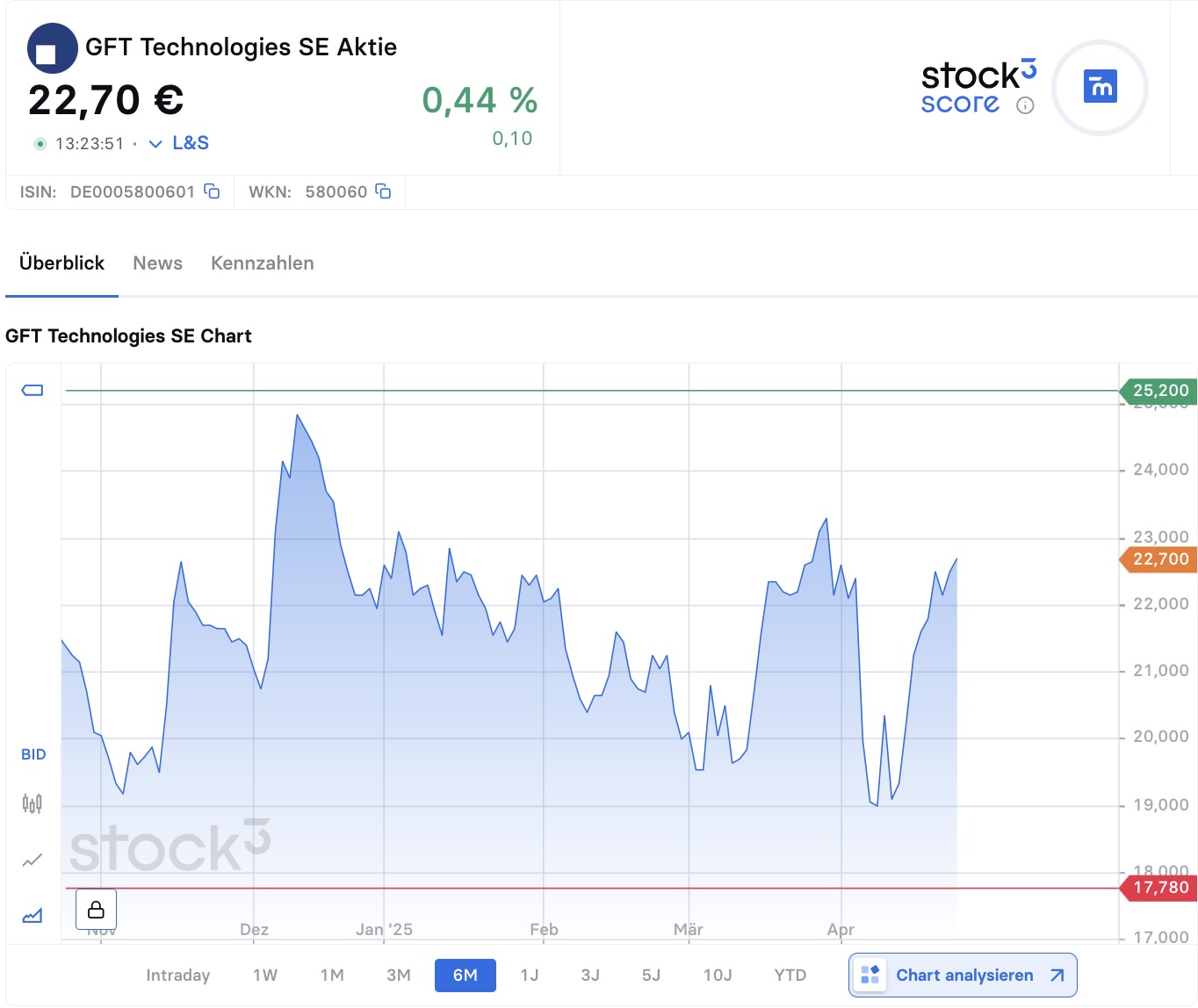This screenshot has width=1198, height=1008.
Task: Click the stock3 score logo
Action: tap(978, 87)
